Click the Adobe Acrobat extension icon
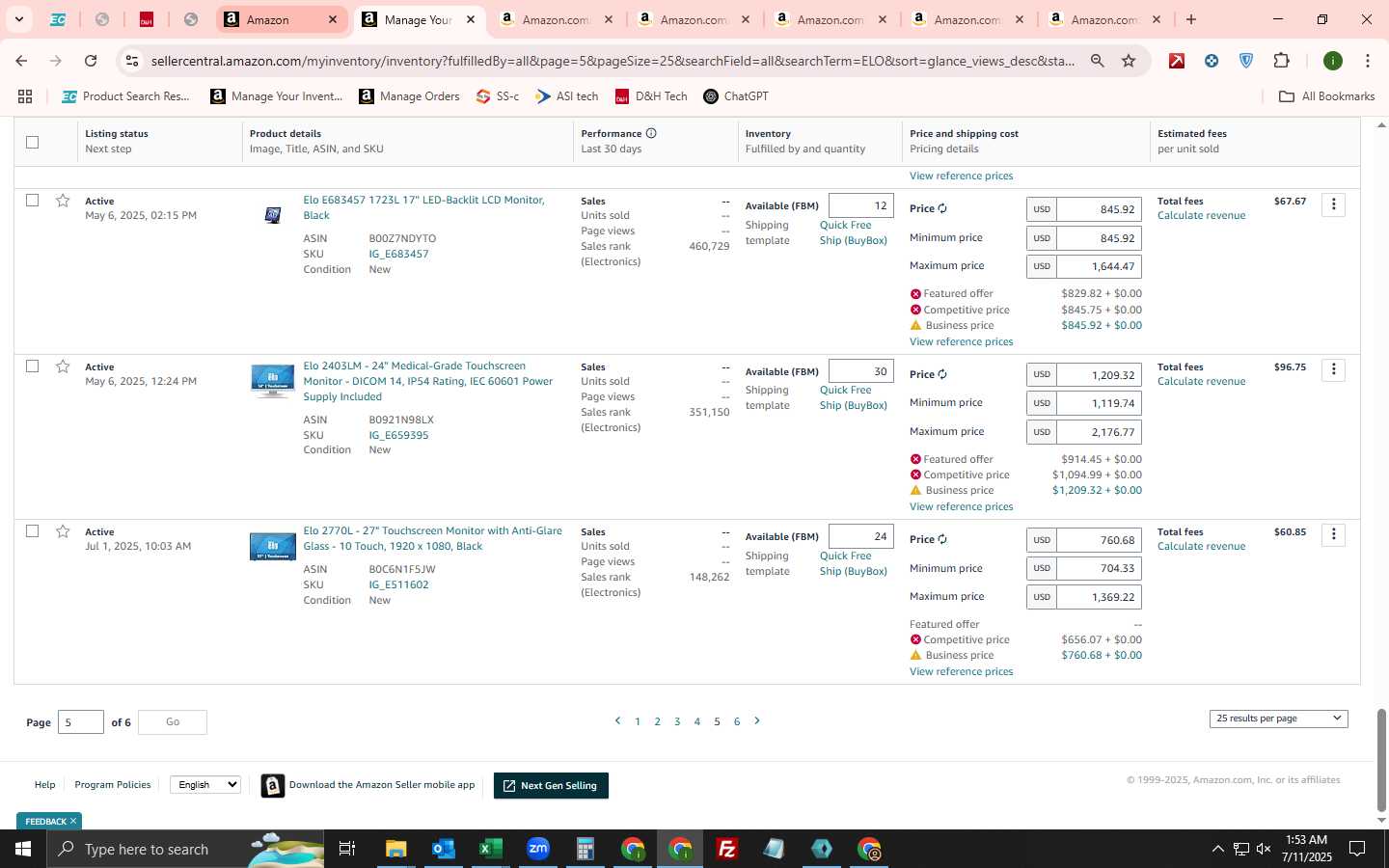1389x868 pixels. [x=1177, y=61]
